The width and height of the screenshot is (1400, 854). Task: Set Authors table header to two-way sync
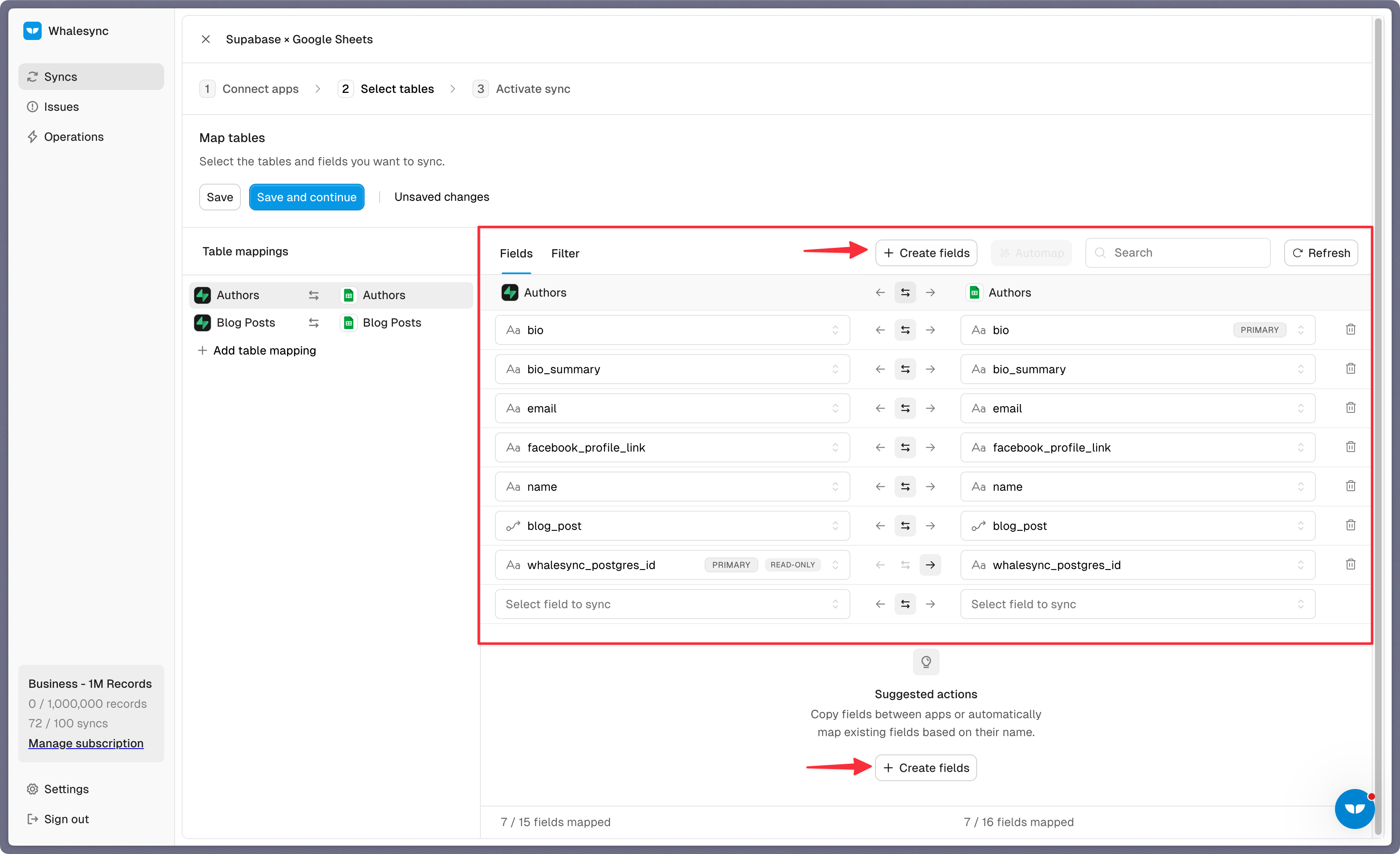905,292
